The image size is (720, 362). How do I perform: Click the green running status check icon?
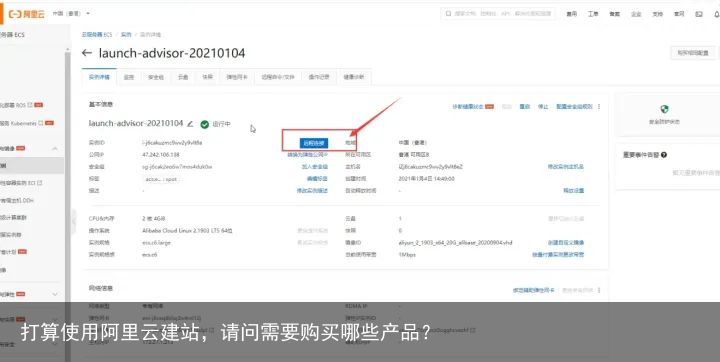pyautogui.click(x=205, y=124)
